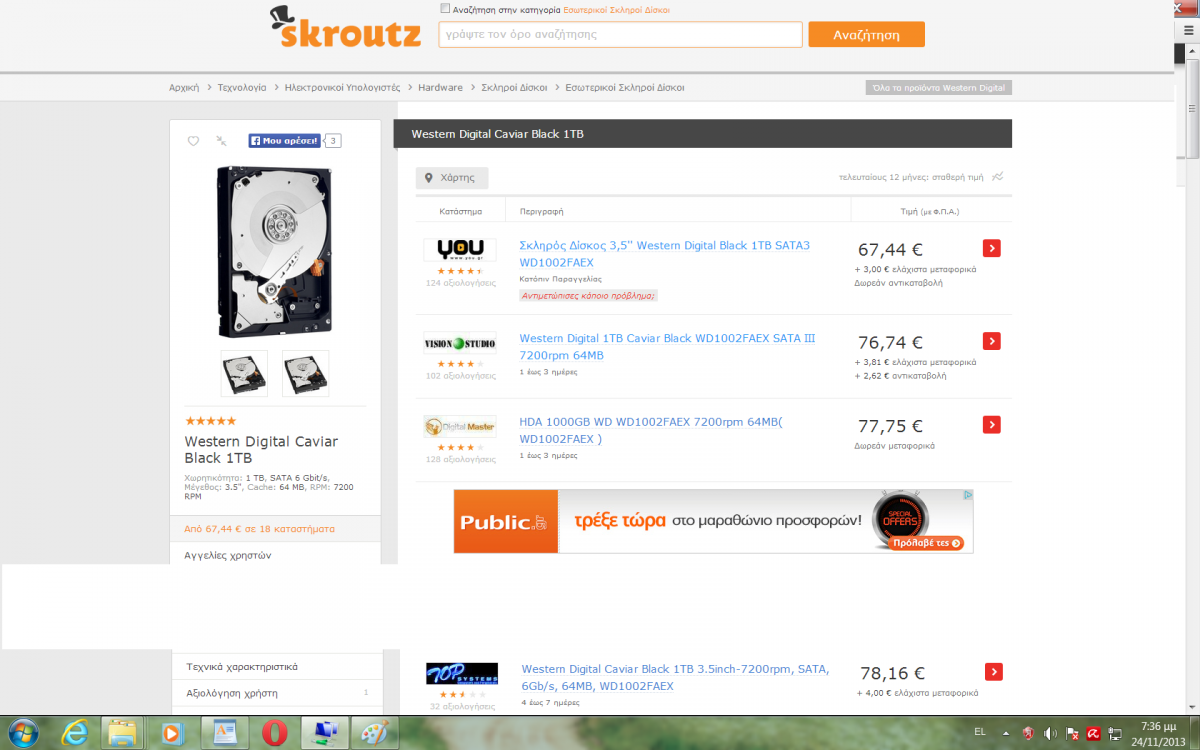Switch to Opera browser in taskbar

click(x=273, y=733)
